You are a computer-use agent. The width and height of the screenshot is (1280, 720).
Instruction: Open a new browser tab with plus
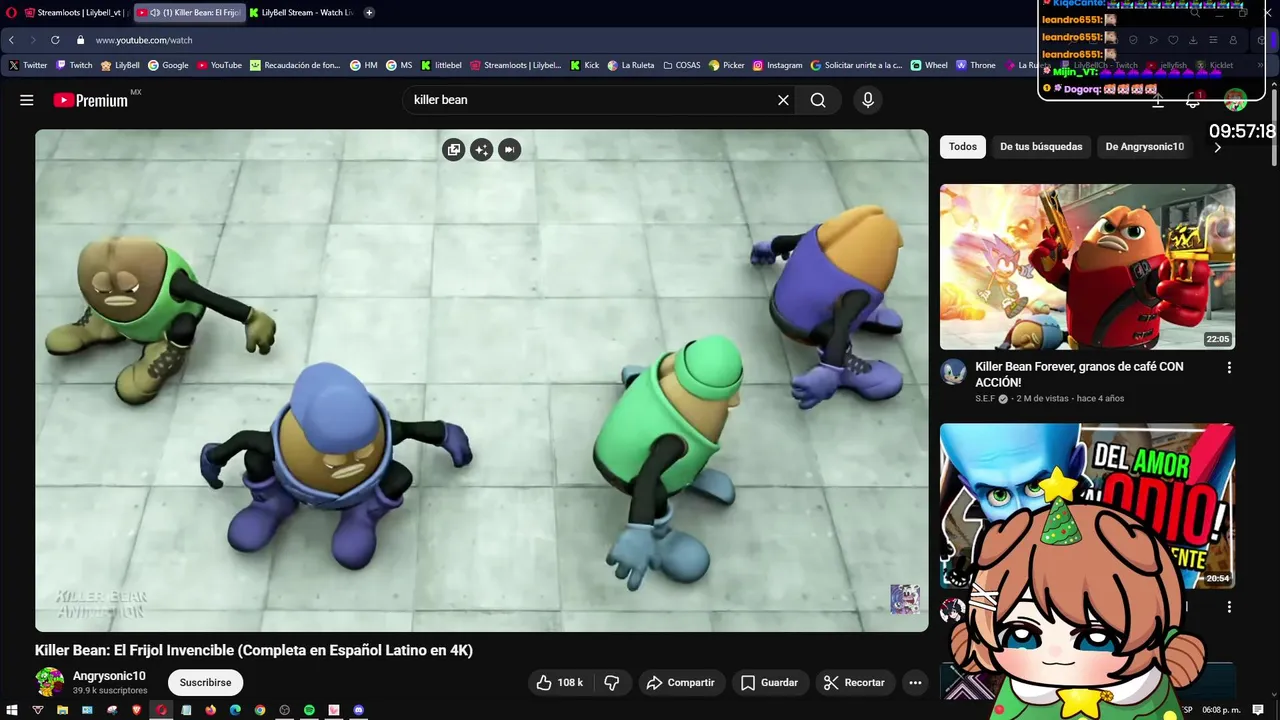[369, 13]
